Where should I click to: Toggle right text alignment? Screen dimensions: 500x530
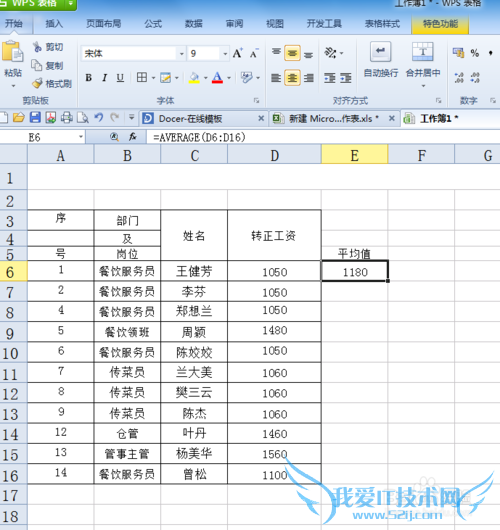[308, 78]
